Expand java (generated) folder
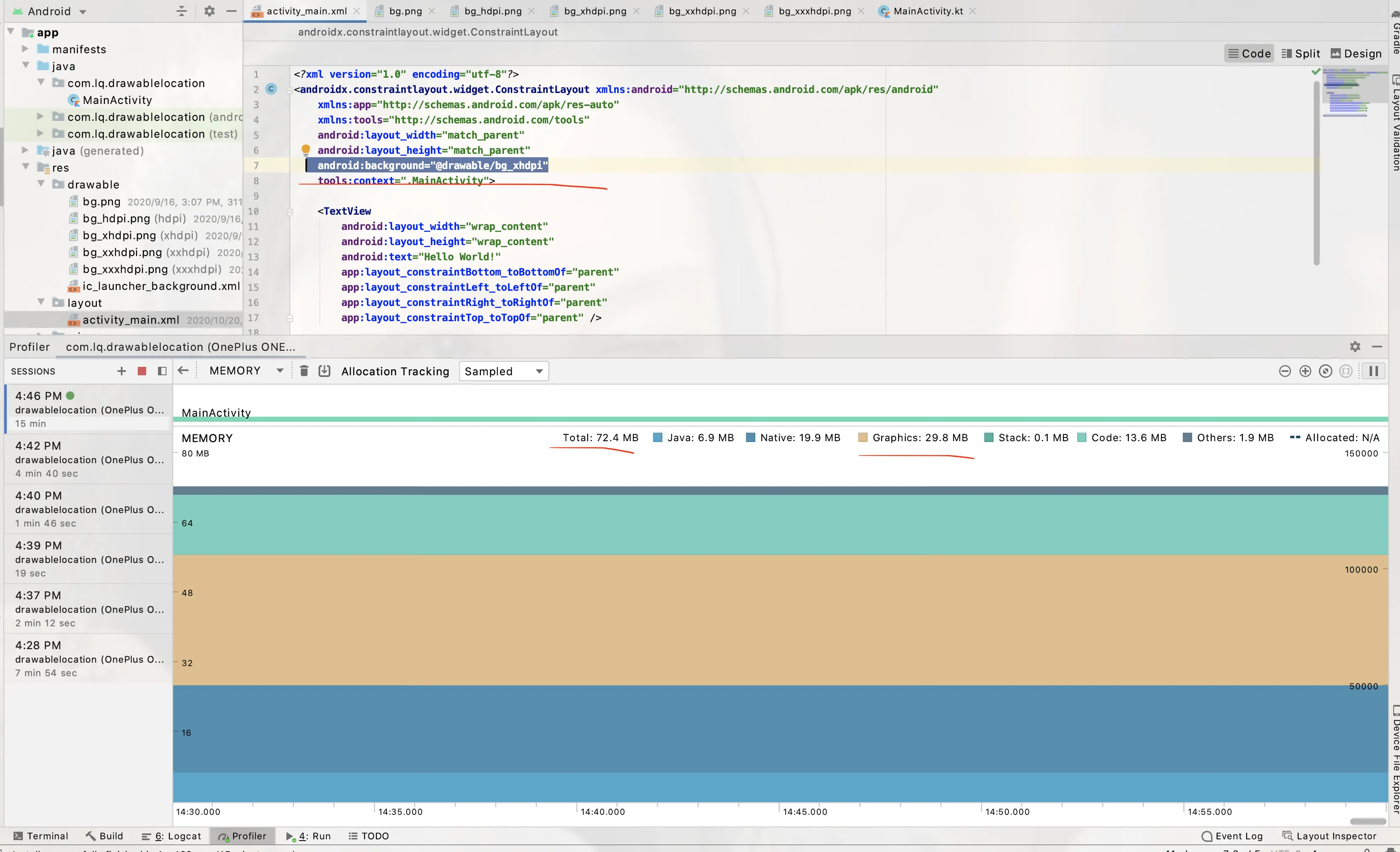 pyautogui.click(x=25, y=150)
